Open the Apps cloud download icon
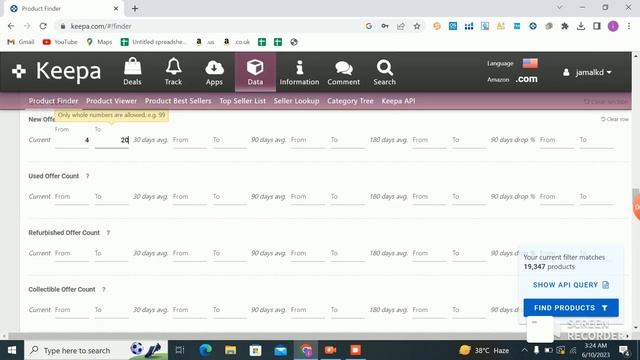This screenshot has height=360, width=640. coord(214,72)
